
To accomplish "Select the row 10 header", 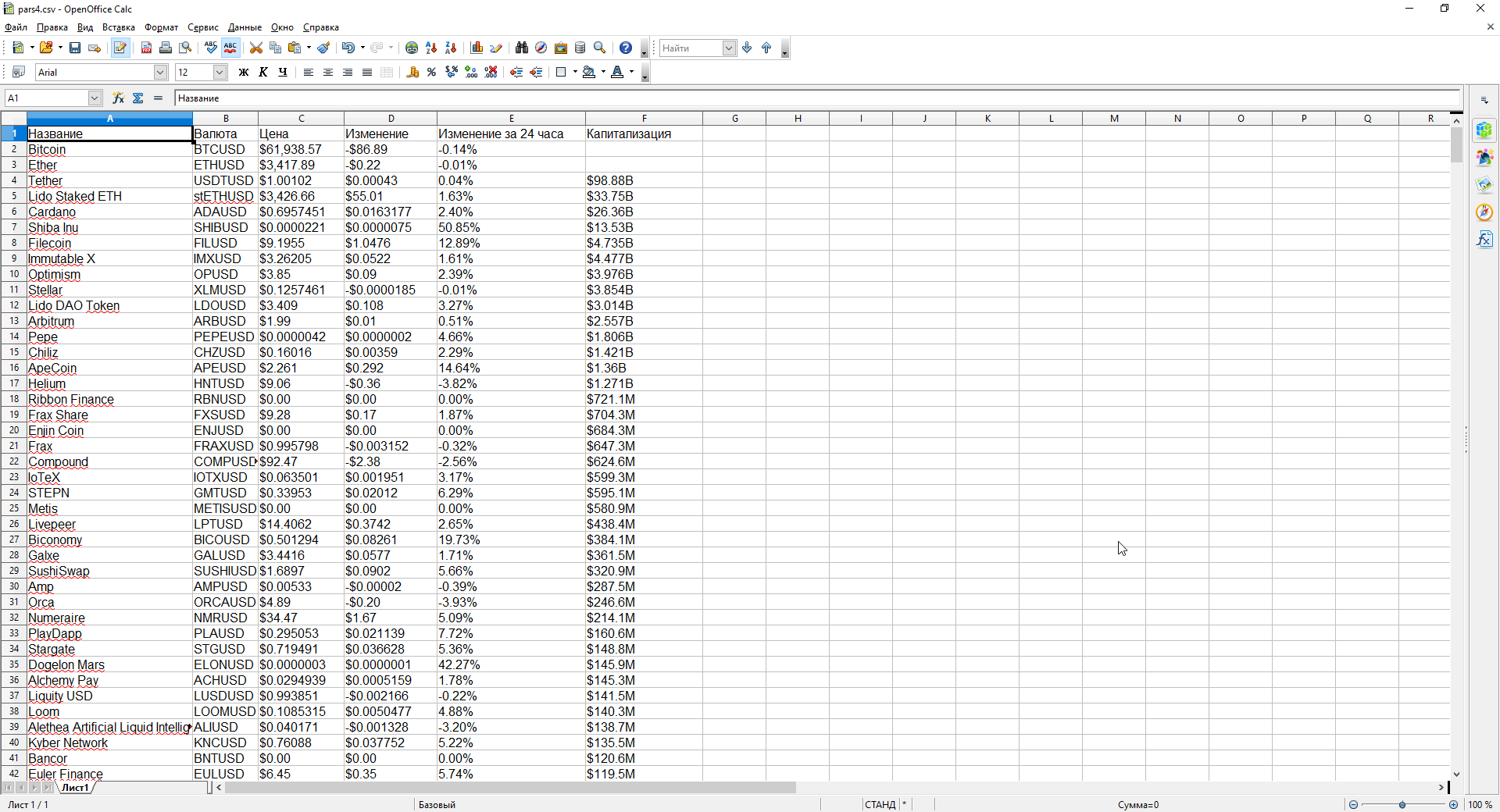I will pos(14,274).
